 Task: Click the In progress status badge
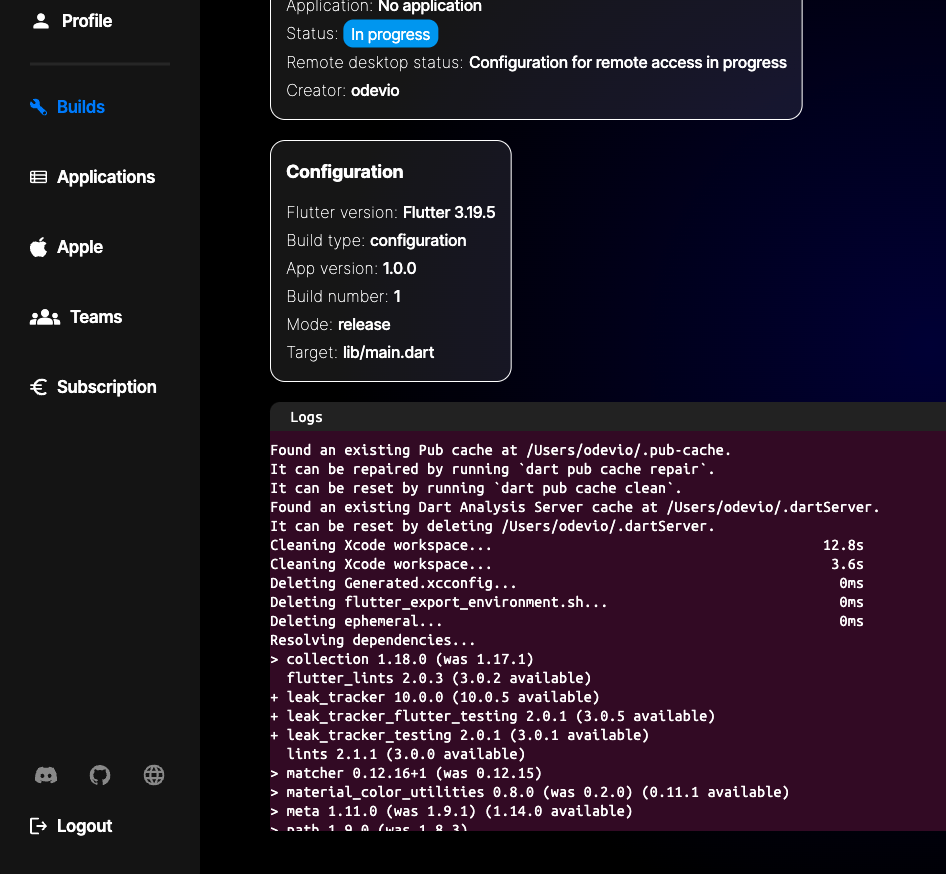[390, 34]
